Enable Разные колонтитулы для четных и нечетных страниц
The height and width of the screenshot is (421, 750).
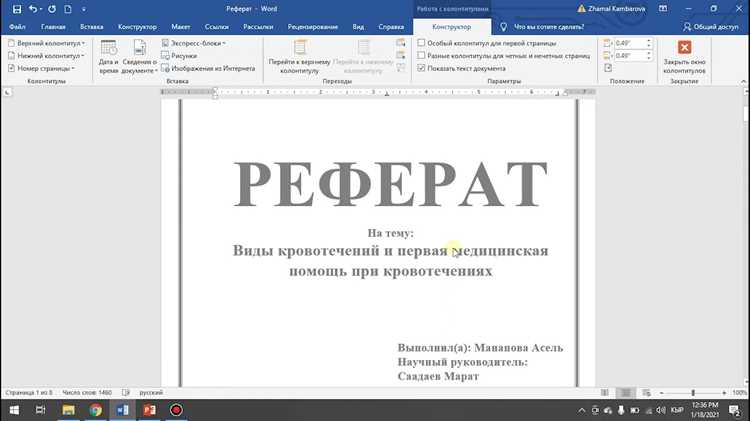coord(504,55)
